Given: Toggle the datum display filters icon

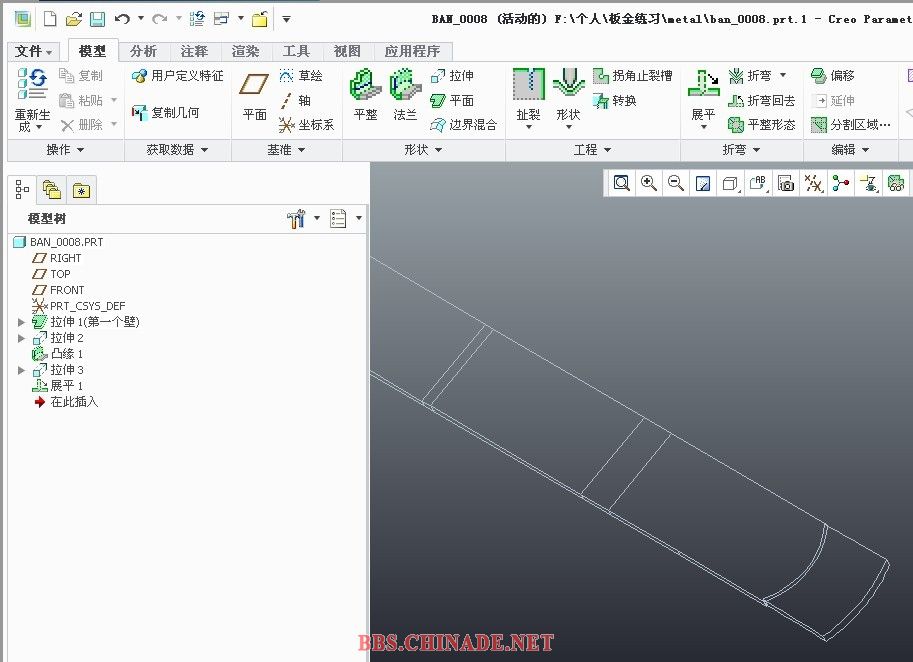Looking at the screenshot, I should click(814, 183).
